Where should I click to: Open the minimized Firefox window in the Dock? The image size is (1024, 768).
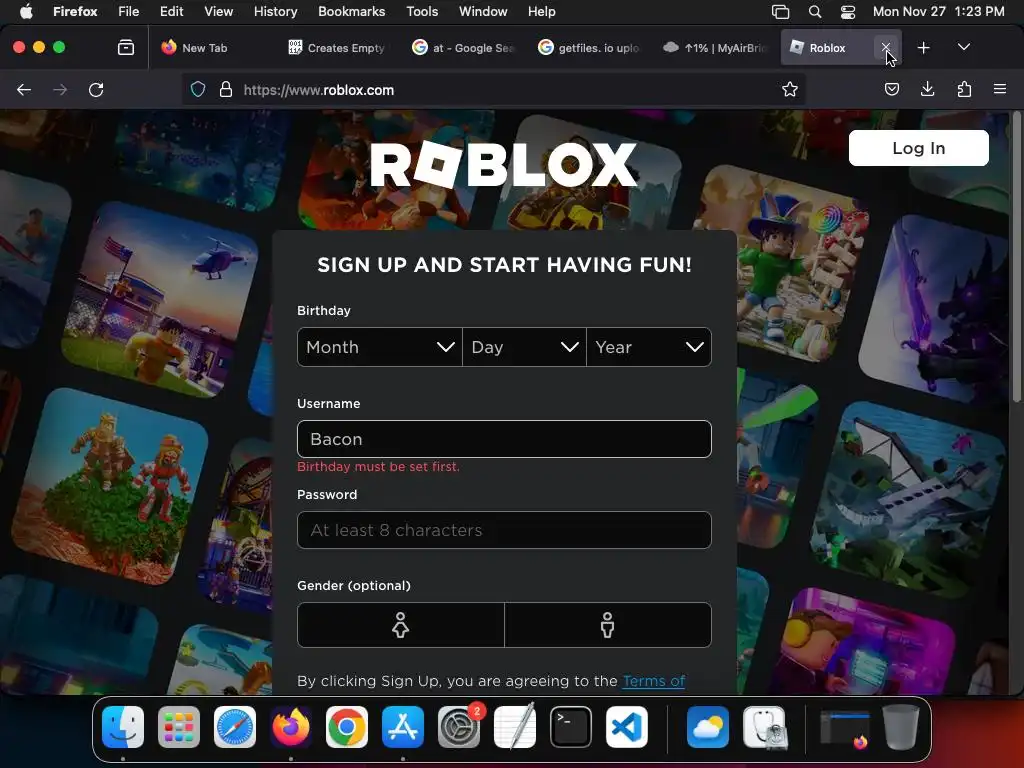tap(845, 728)
